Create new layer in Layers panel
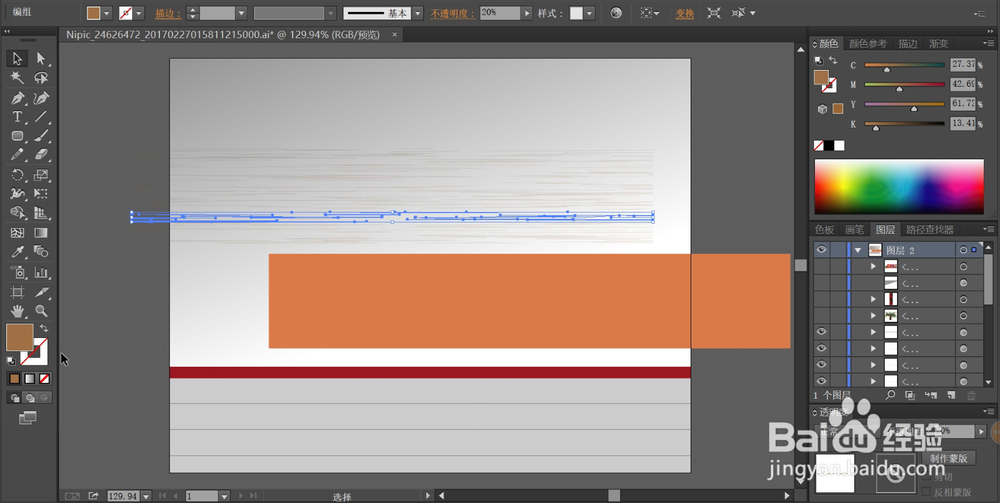Screen dimensions: 1000x503 951,396
